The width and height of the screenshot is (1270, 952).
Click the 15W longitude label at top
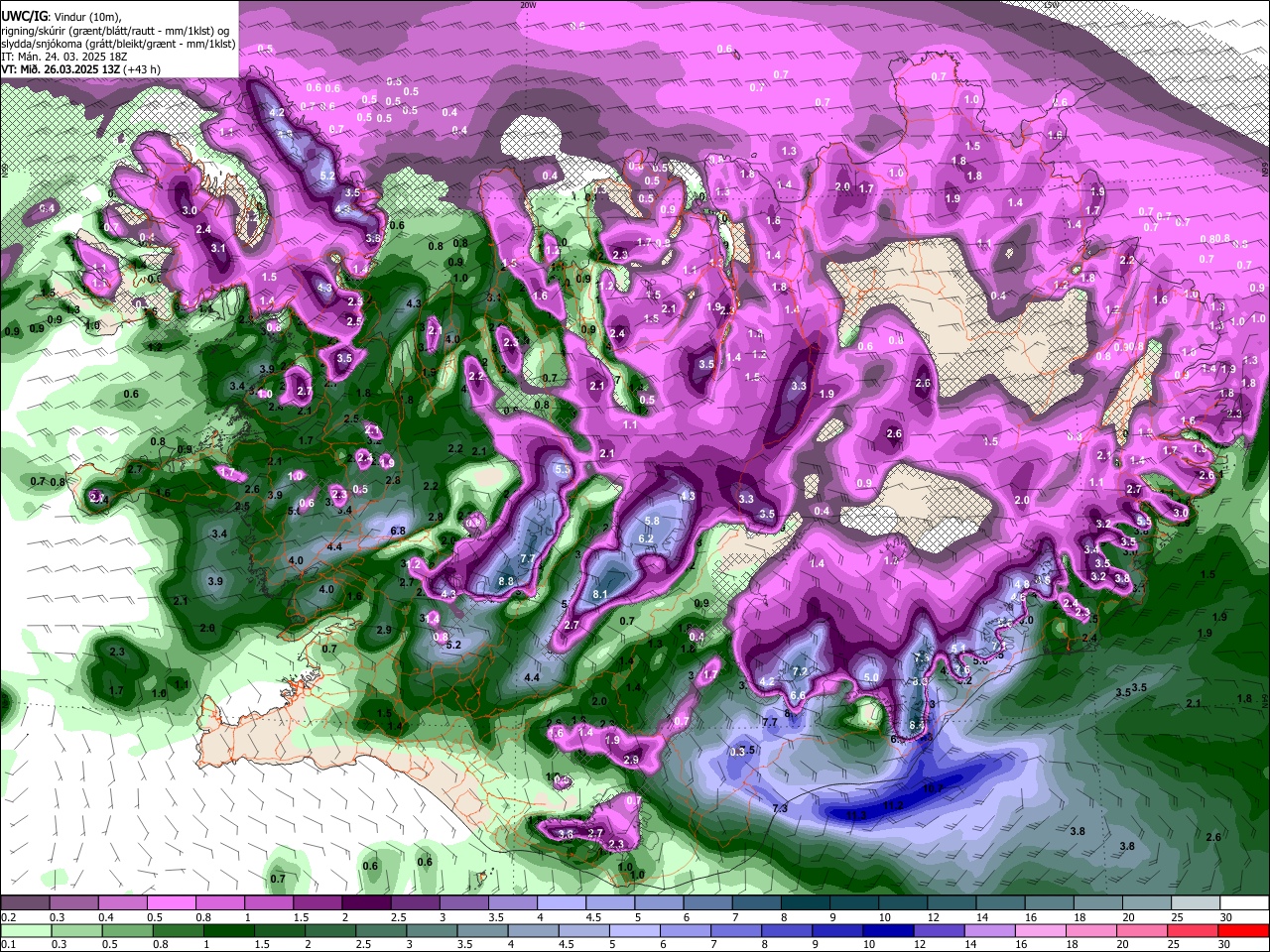tap(1051, 5)
